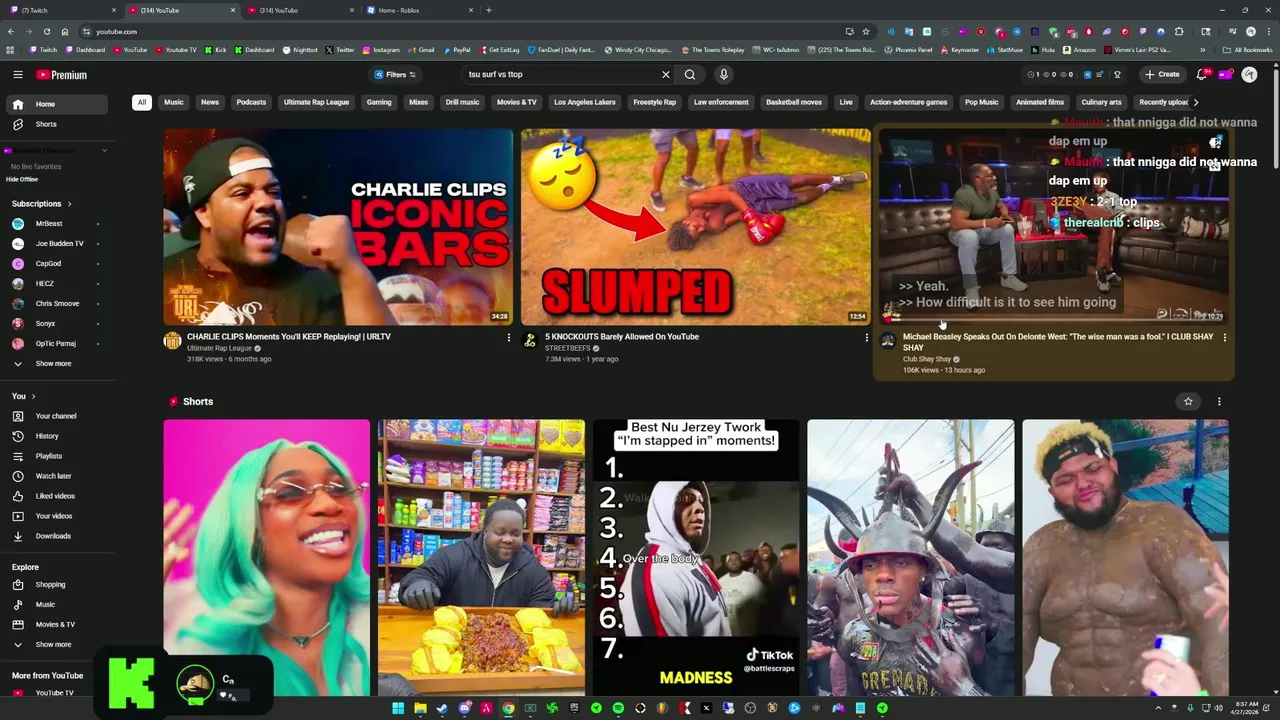Open the Joe Budden TV subscription

(x=57, y=244)
